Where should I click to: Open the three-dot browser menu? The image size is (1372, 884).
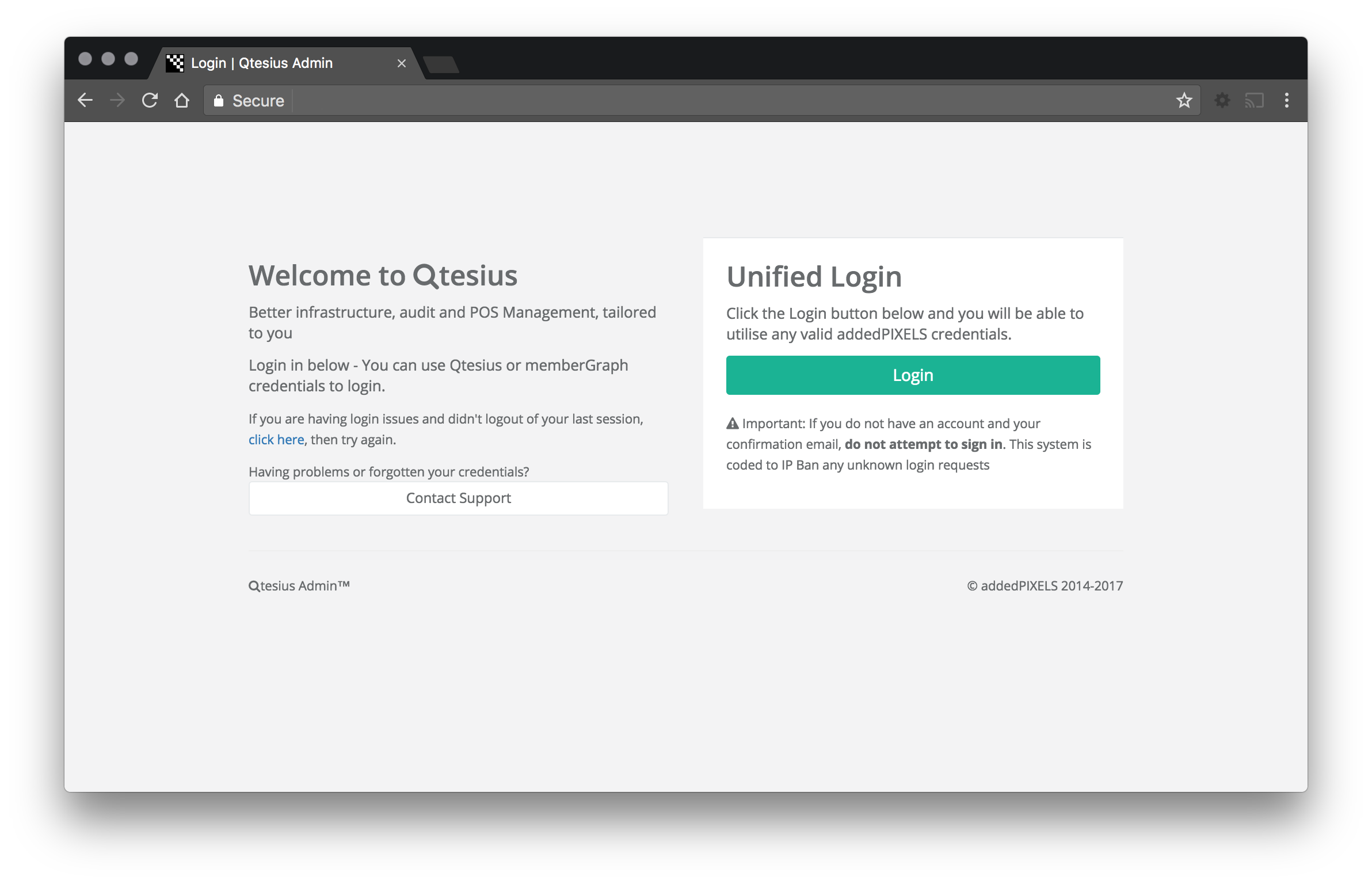[1287, 101]
